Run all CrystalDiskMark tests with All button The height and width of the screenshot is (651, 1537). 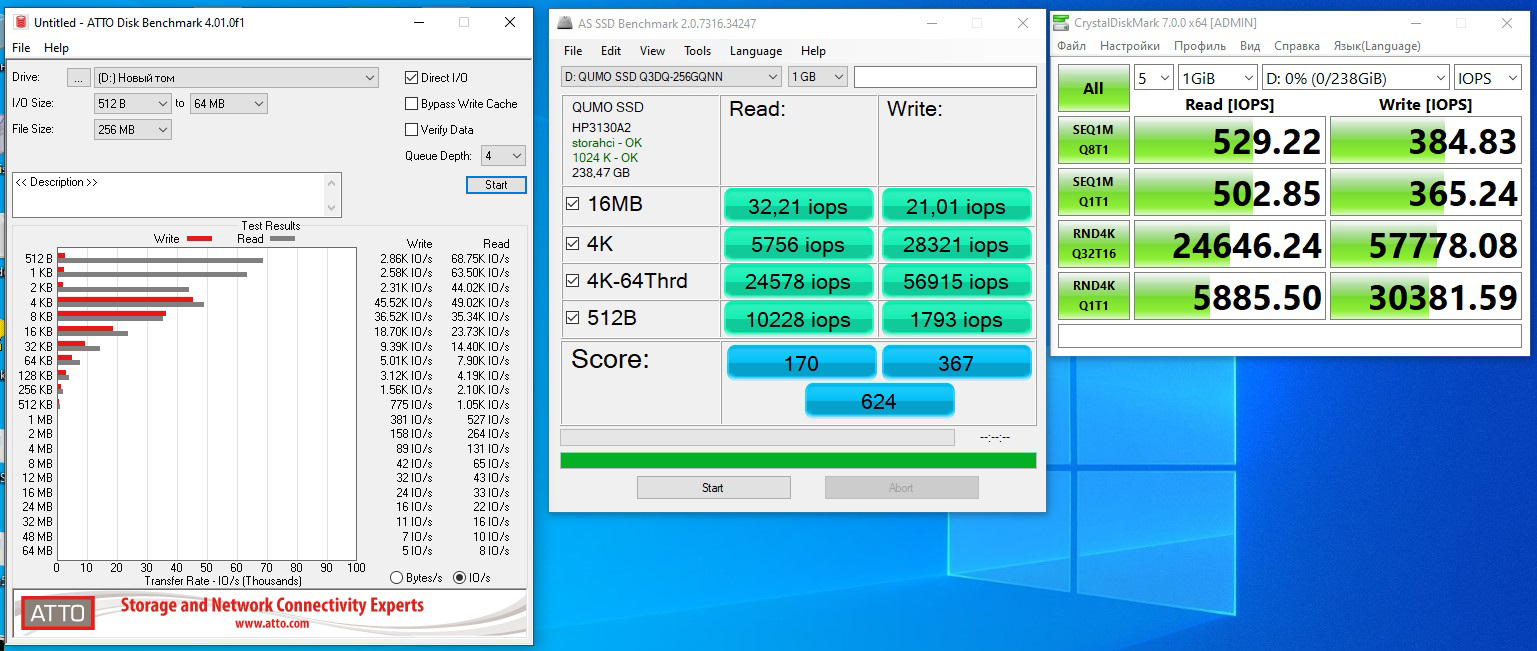(x=1093, y=88)
